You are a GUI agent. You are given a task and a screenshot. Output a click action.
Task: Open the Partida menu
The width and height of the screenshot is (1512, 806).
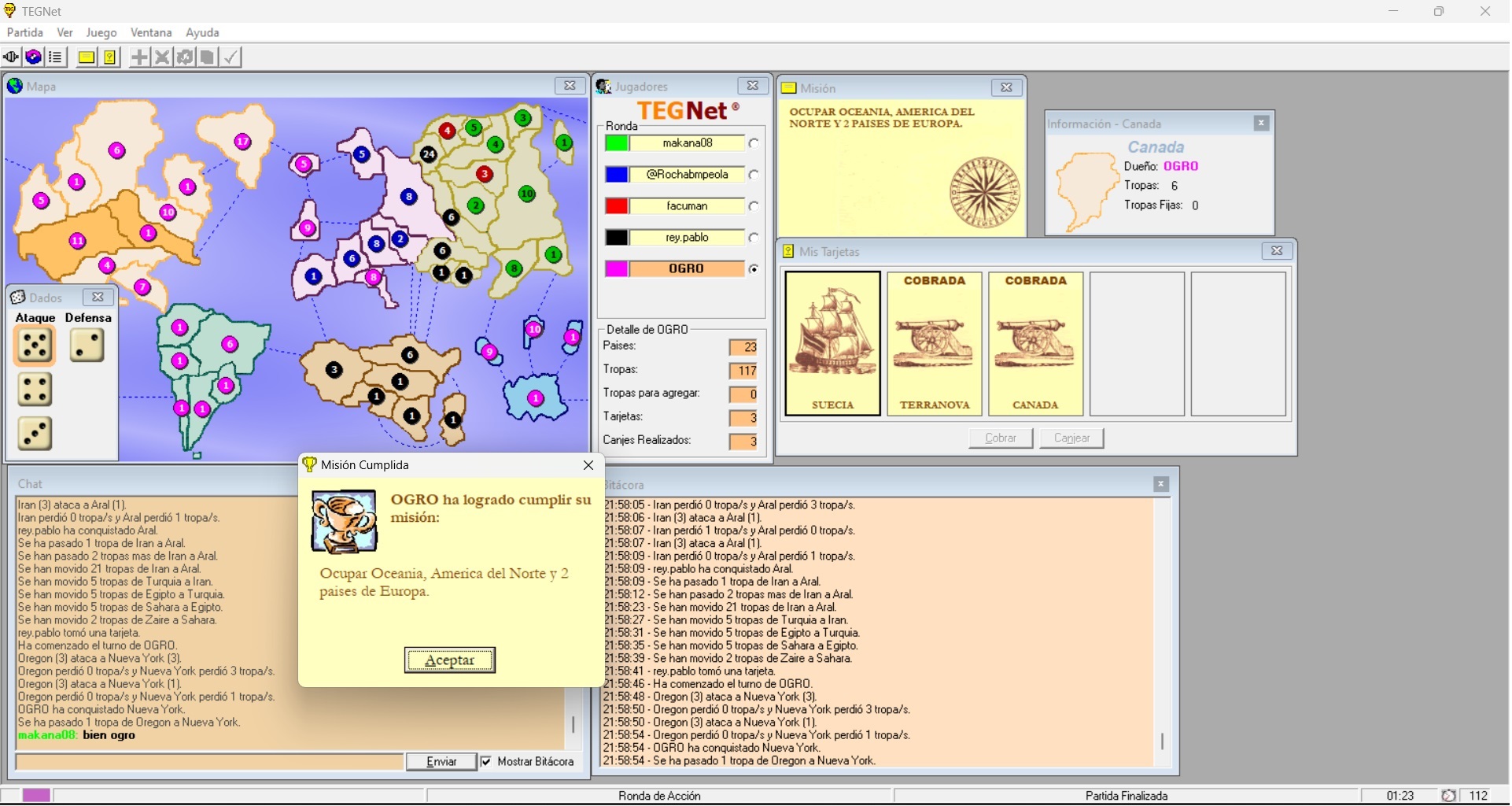pos(25,32)
